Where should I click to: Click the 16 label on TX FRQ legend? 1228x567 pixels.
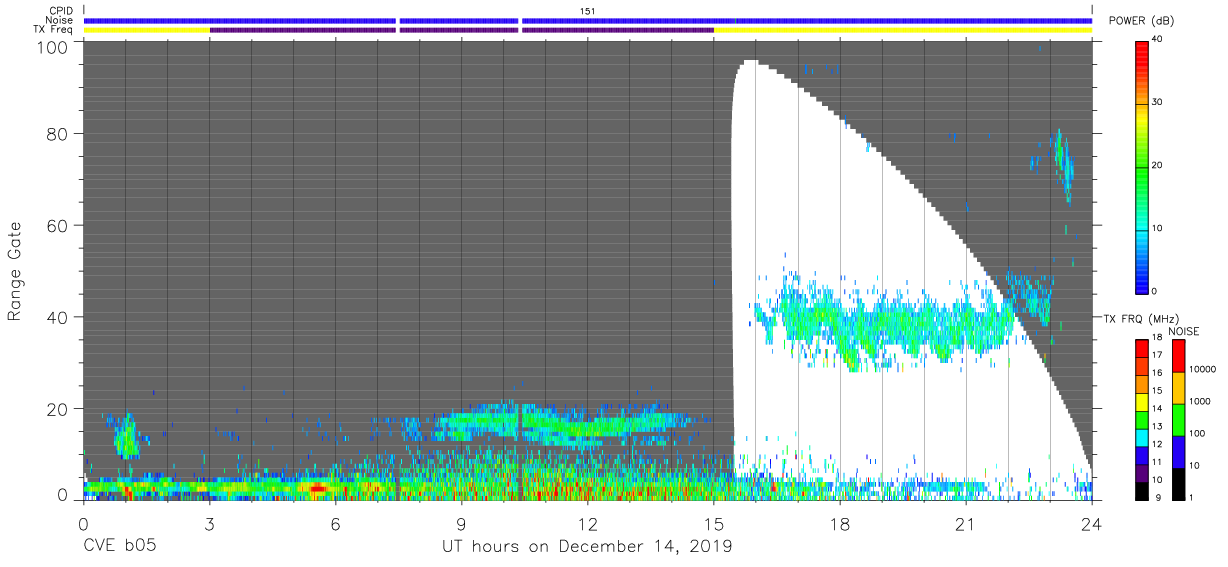click(1156, 373)
